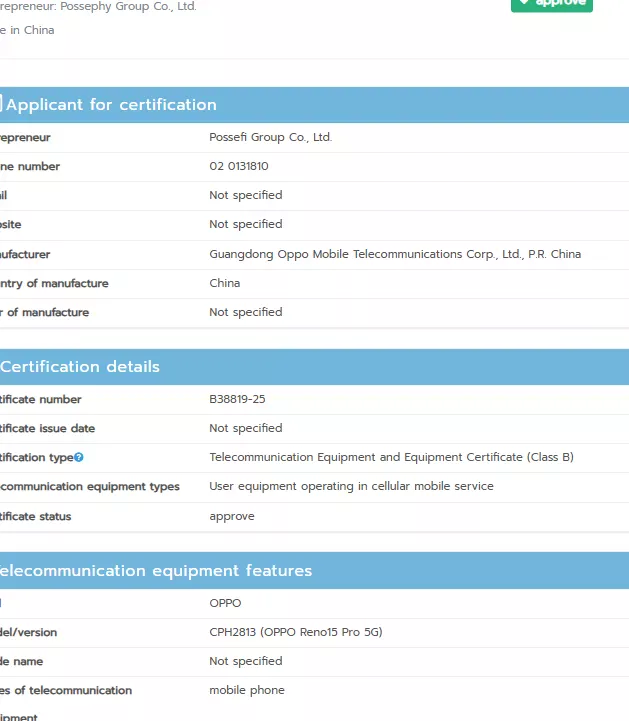
Task: Click the certificate issue date Not specified value
Action: tap(245, 429)
